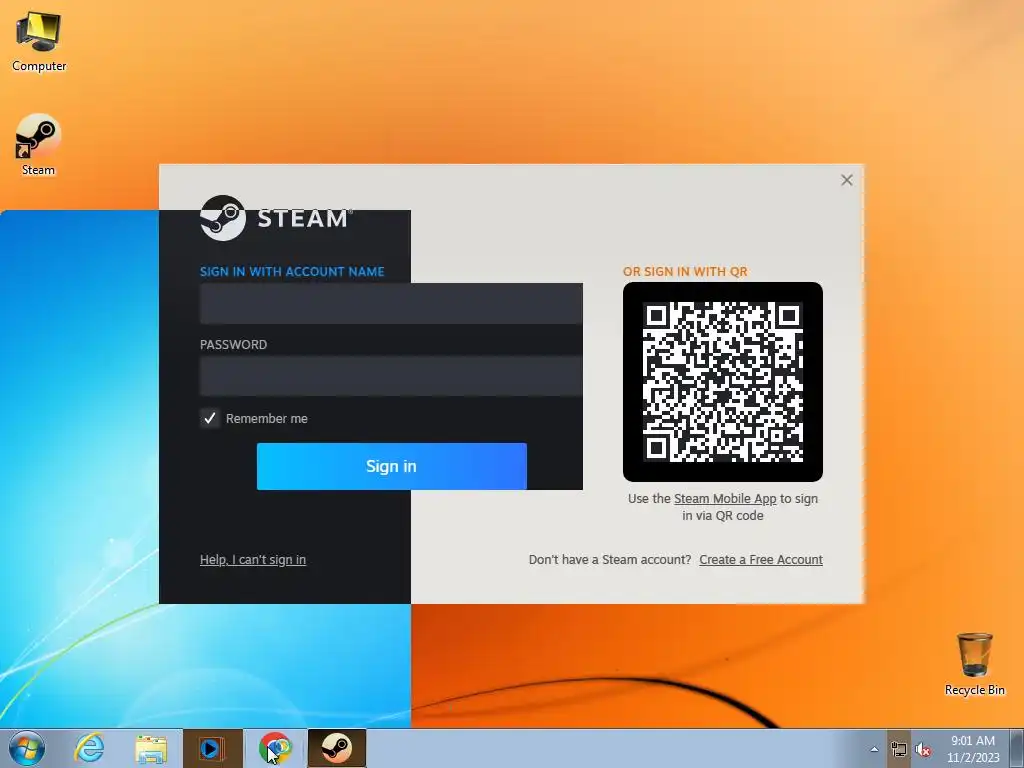Open the Help, I can't sign in link
This screenshot has height=768, width=1024.
click(x=253, y=560)
